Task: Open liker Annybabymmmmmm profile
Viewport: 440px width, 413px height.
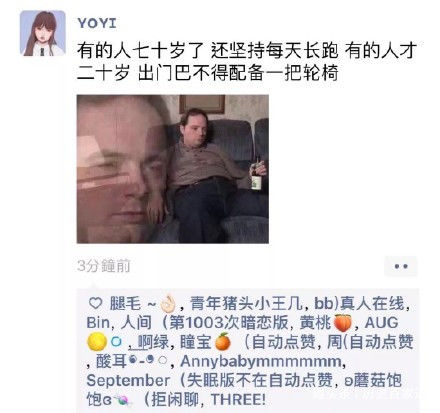Action: tap(260, 362)
